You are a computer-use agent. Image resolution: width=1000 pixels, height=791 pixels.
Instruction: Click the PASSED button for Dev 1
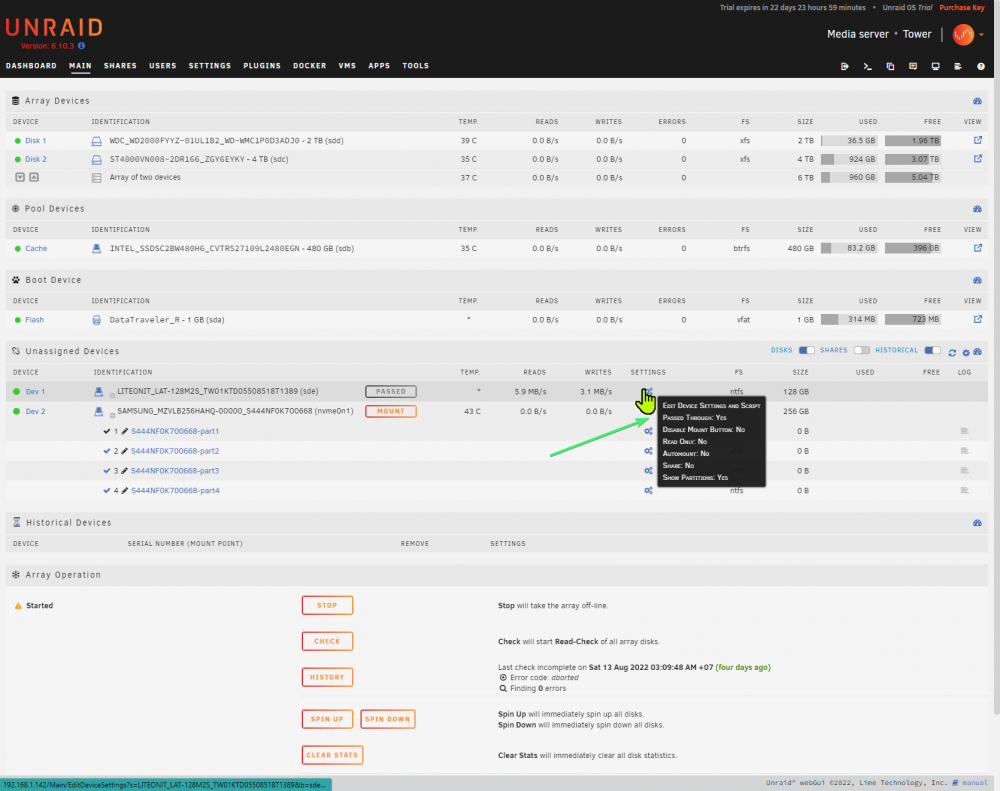[391, 392]
